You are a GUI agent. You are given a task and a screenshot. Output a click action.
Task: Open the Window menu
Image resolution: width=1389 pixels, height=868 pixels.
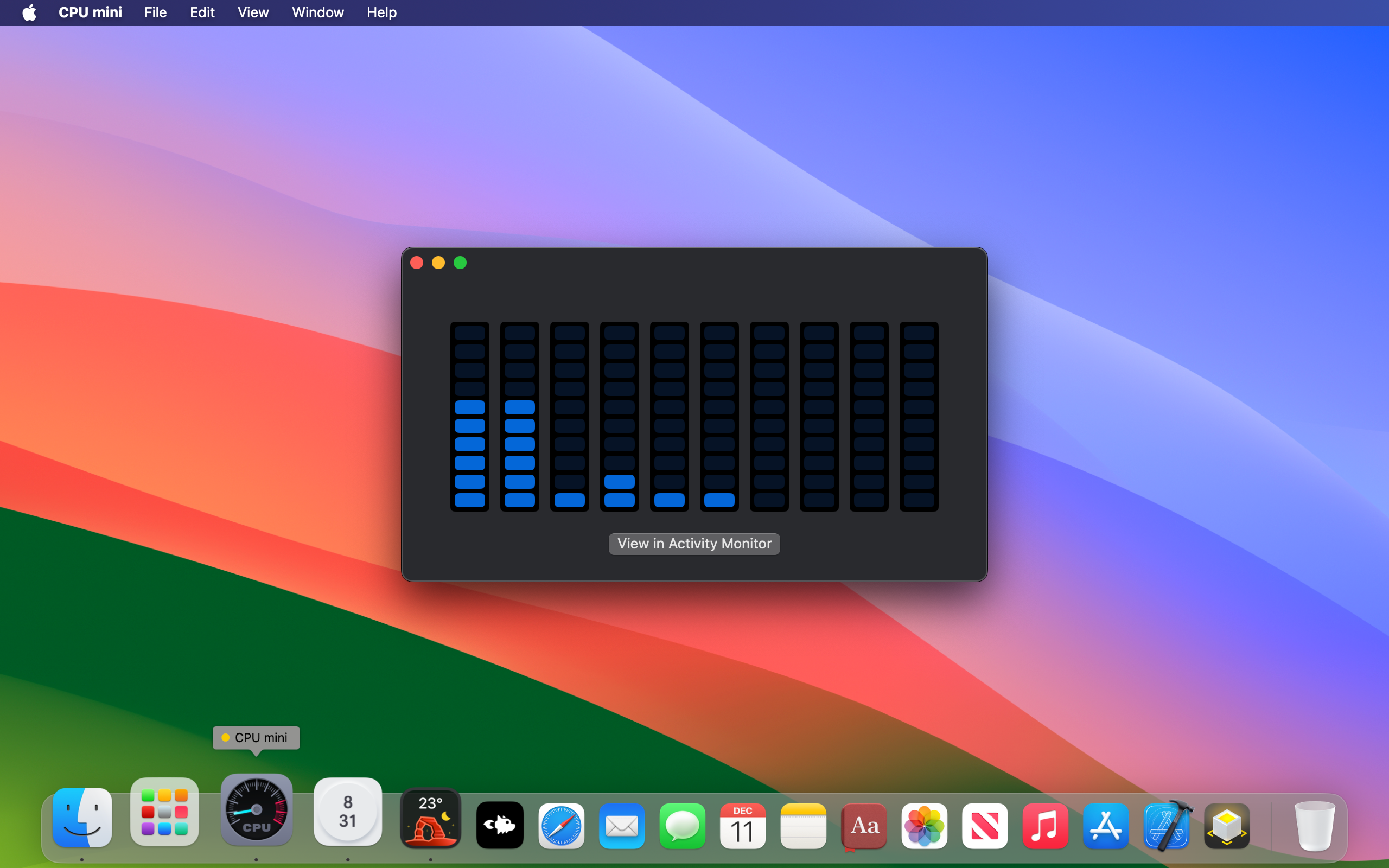tap(317, 12)
